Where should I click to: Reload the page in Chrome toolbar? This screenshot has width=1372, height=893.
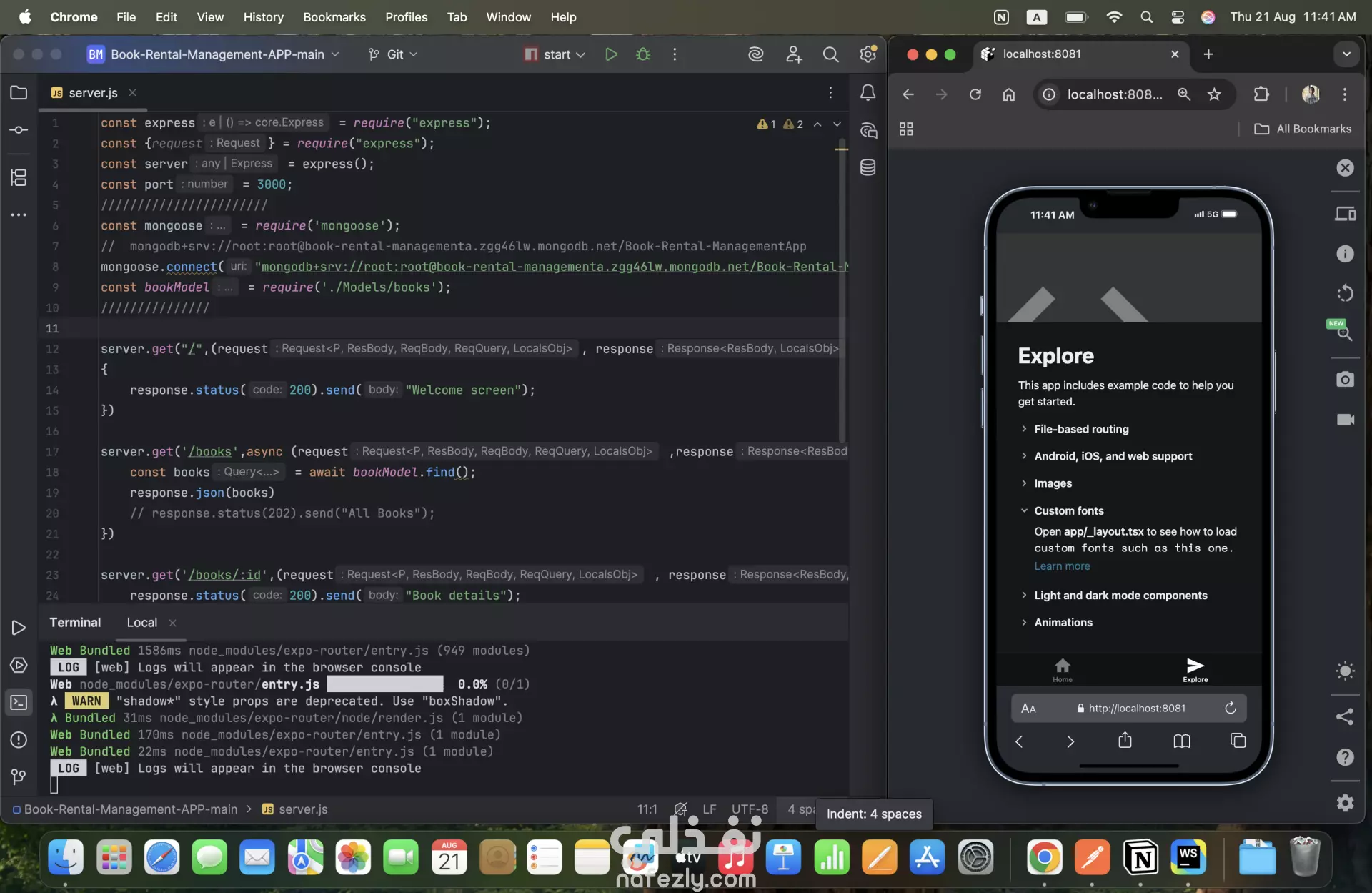(975, 94)
